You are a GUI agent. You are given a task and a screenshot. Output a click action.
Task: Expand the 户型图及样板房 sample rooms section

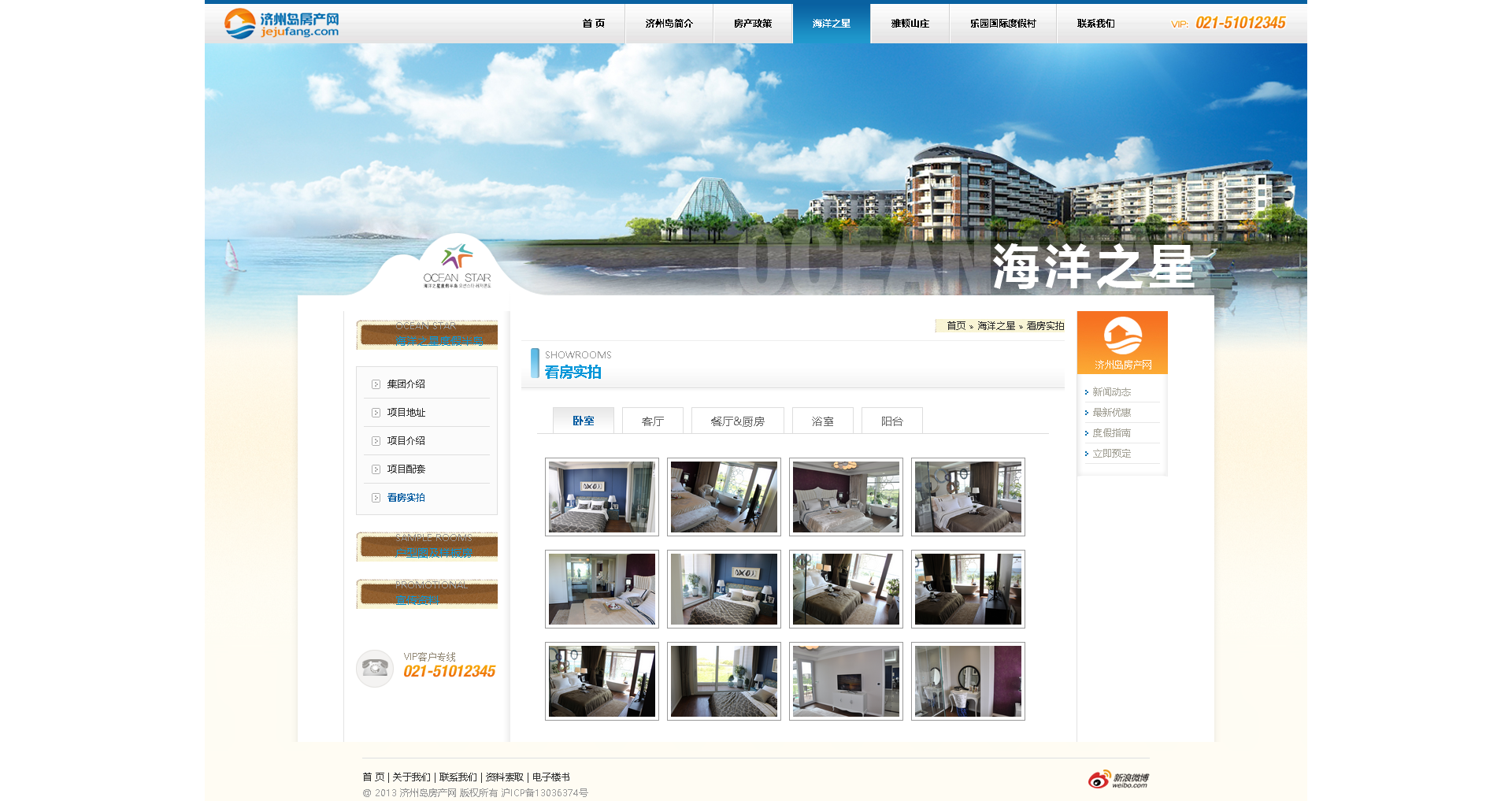point(427,546)
